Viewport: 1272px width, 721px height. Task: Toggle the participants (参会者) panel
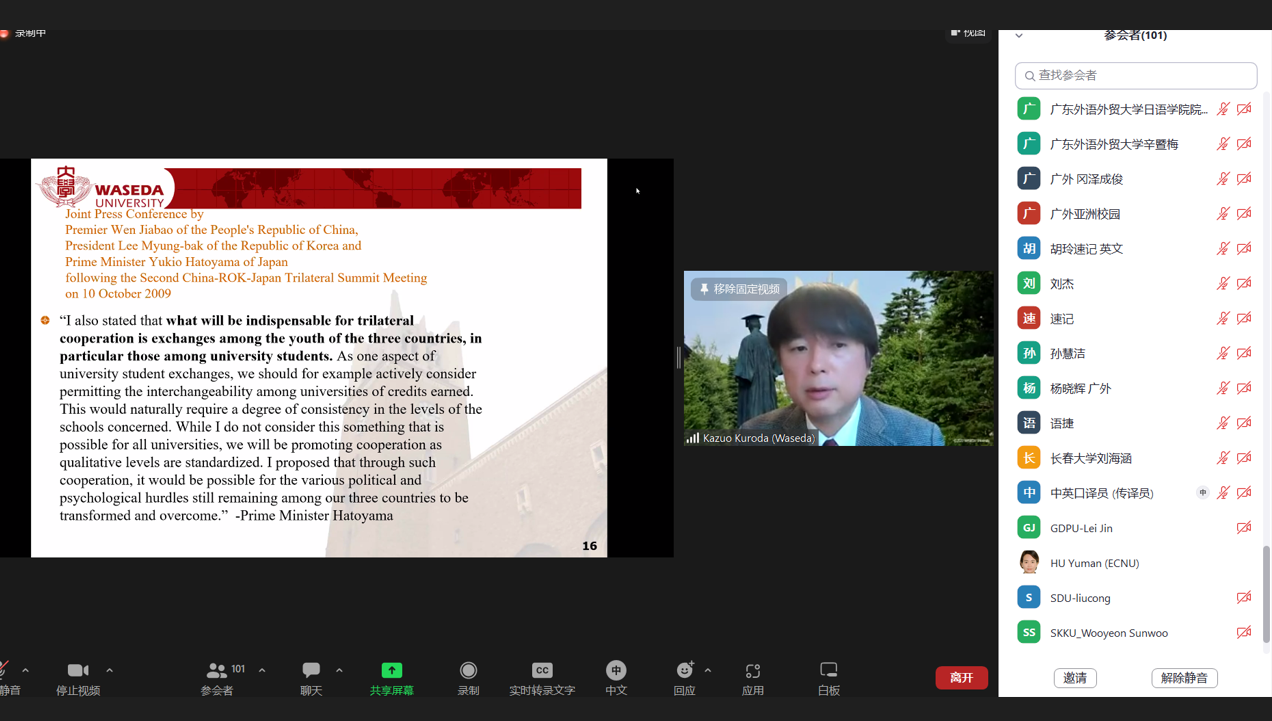(x=217, y=671)
